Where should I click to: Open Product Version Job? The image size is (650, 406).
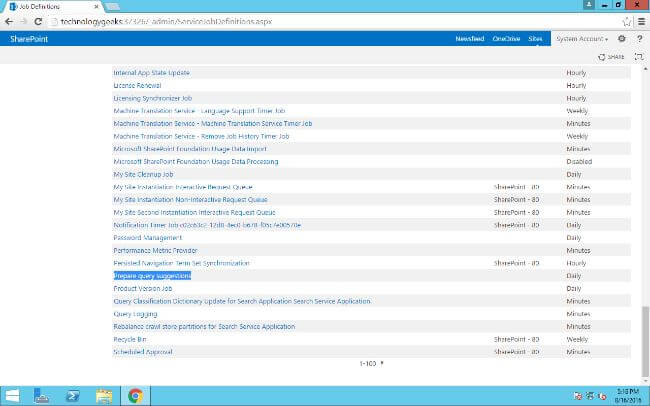142,288
